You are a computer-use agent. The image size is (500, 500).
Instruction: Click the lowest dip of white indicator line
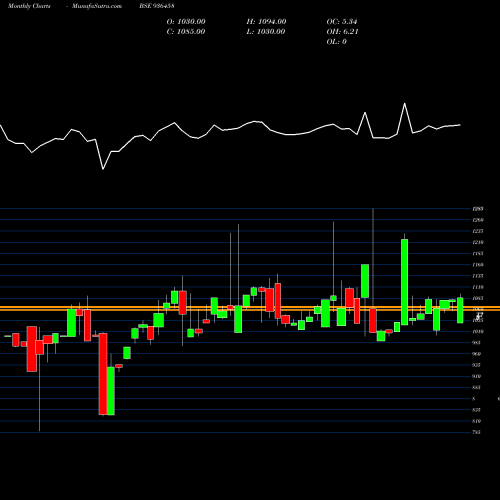click(103, 169)
